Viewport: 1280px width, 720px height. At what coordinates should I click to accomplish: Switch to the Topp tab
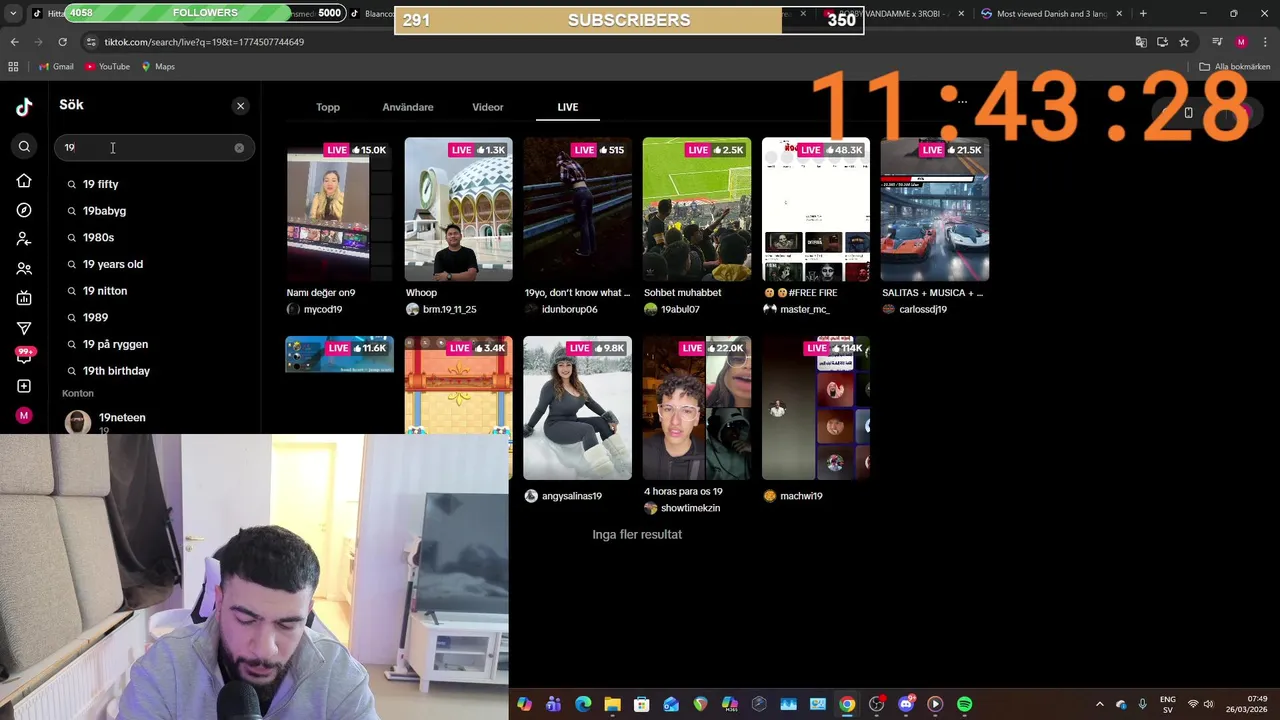point(328,107)
